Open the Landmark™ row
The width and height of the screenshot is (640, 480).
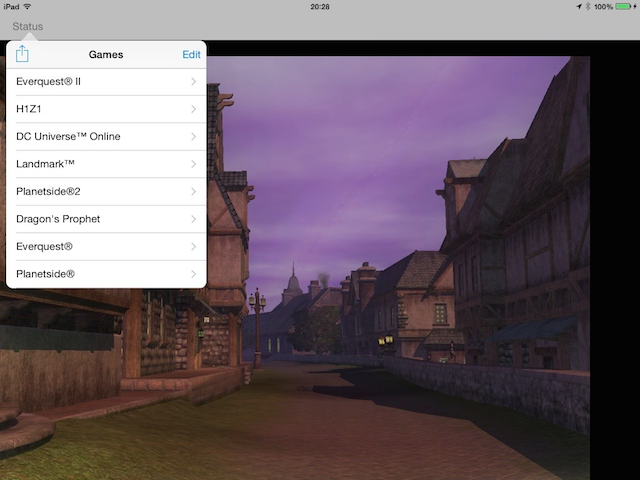106,164
